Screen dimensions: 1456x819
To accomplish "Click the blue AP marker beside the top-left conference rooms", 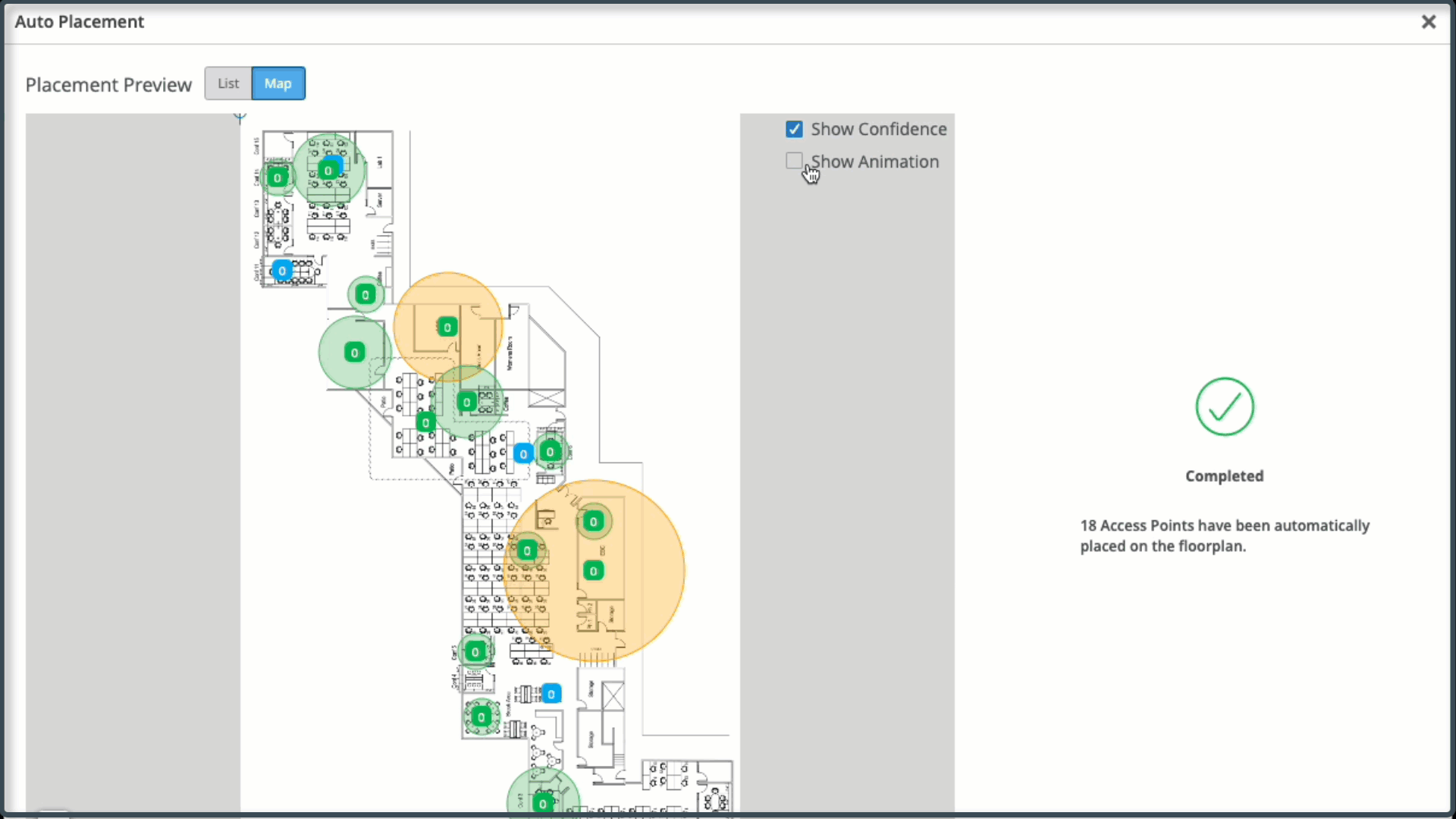I will [x=282, y=271].
